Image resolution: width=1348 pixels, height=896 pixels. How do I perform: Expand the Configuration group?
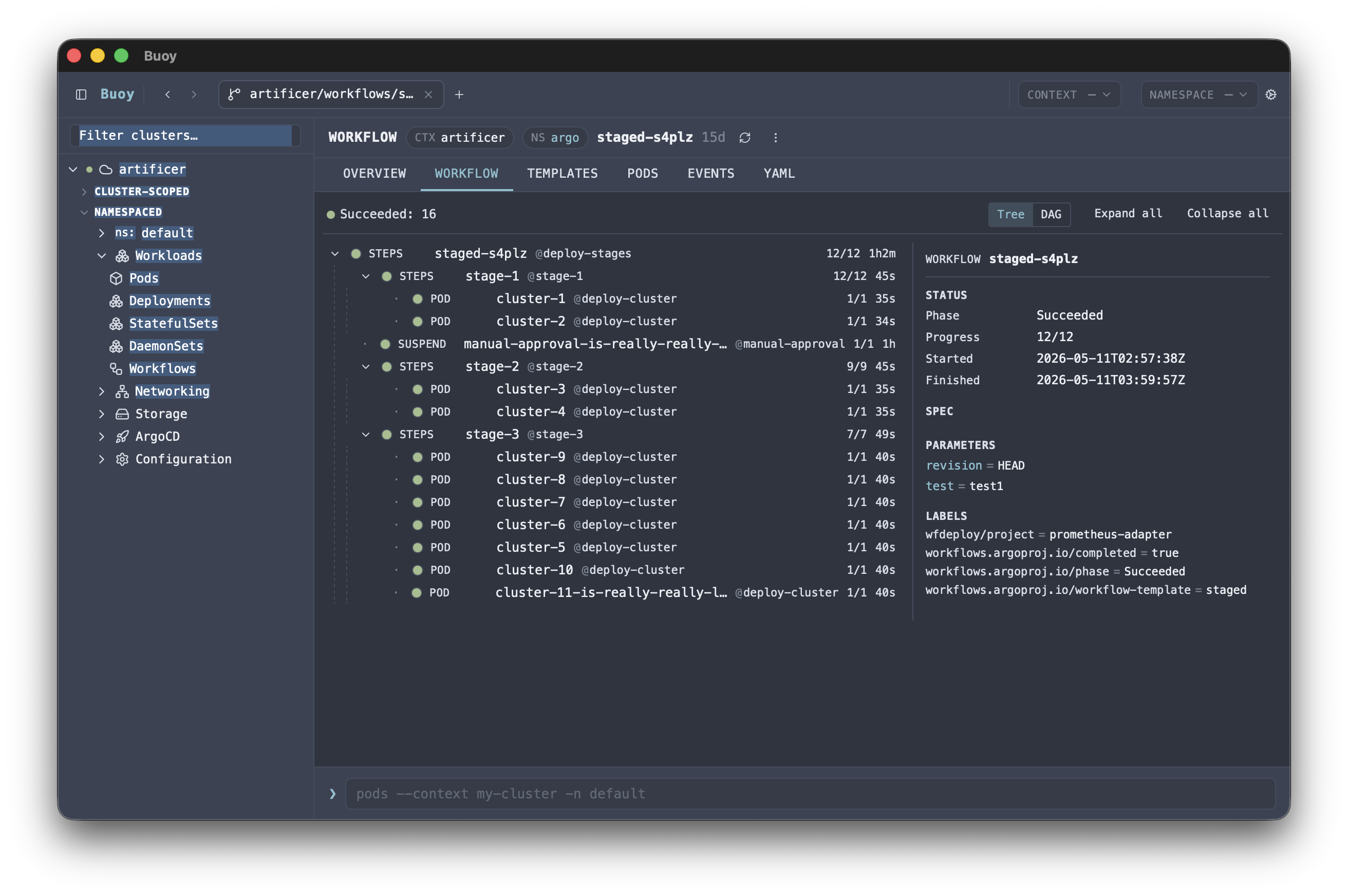(102, 459)
